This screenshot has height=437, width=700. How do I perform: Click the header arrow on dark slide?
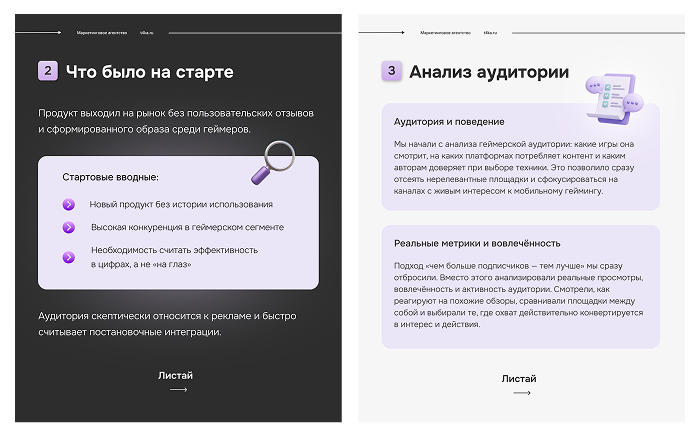40,32
